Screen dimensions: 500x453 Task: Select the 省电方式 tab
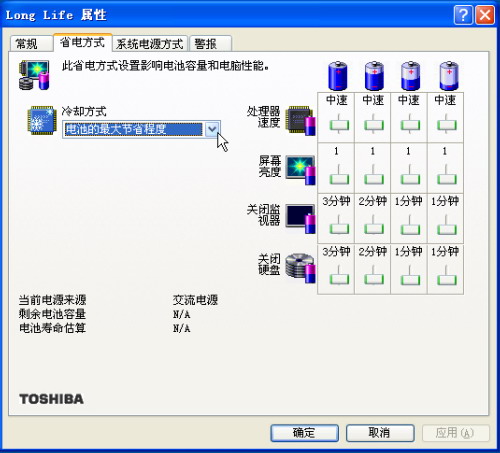(x=83, y=42)
